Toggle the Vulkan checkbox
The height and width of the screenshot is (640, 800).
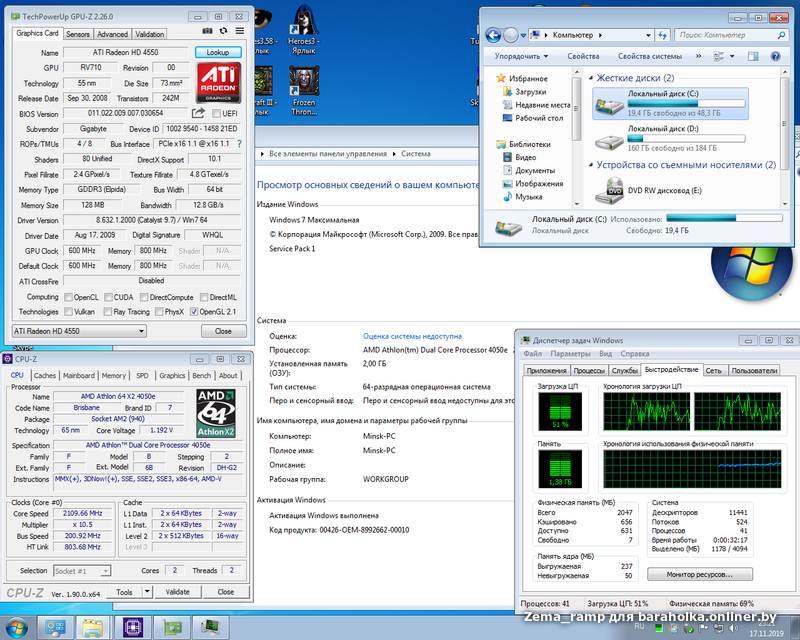coord(68,311)
